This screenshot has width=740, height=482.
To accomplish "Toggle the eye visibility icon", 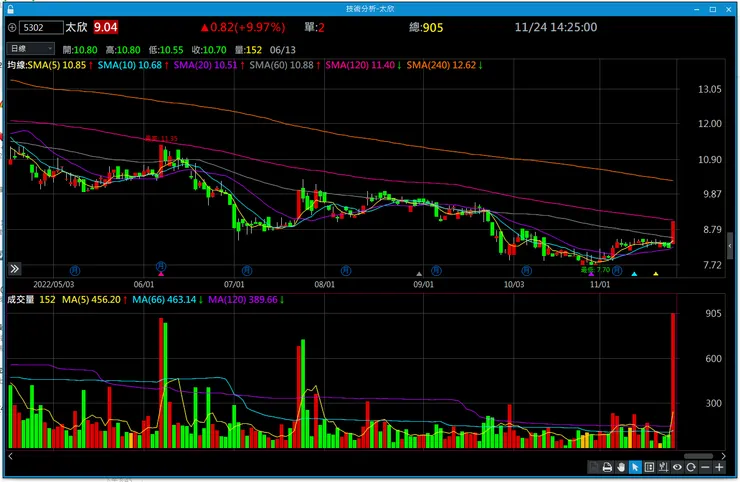I will (x=677, y=467).
